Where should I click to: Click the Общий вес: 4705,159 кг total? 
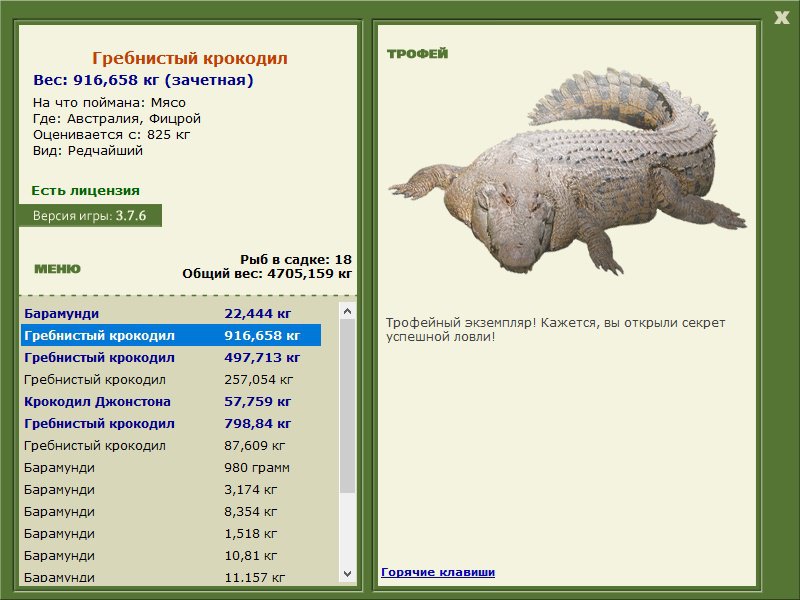click(267, 273)
